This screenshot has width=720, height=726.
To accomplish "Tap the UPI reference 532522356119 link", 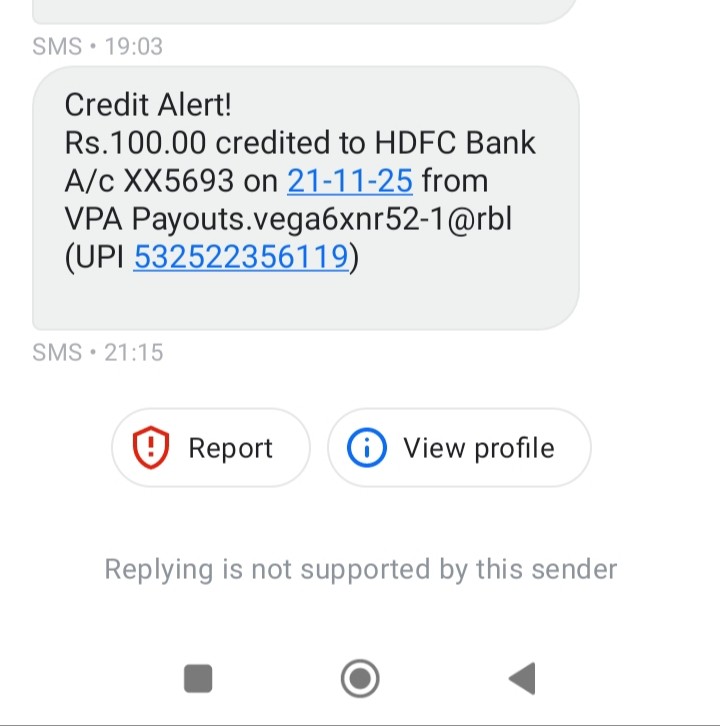I will pos(240,258).
